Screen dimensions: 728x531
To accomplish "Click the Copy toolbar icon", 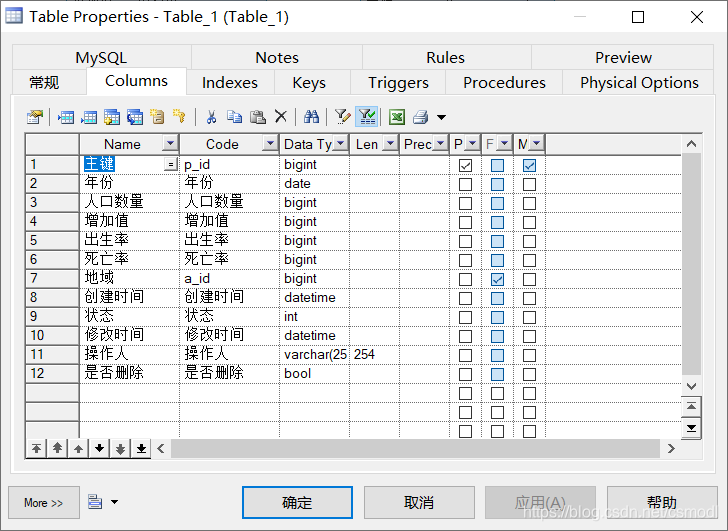I will [234, 117].
